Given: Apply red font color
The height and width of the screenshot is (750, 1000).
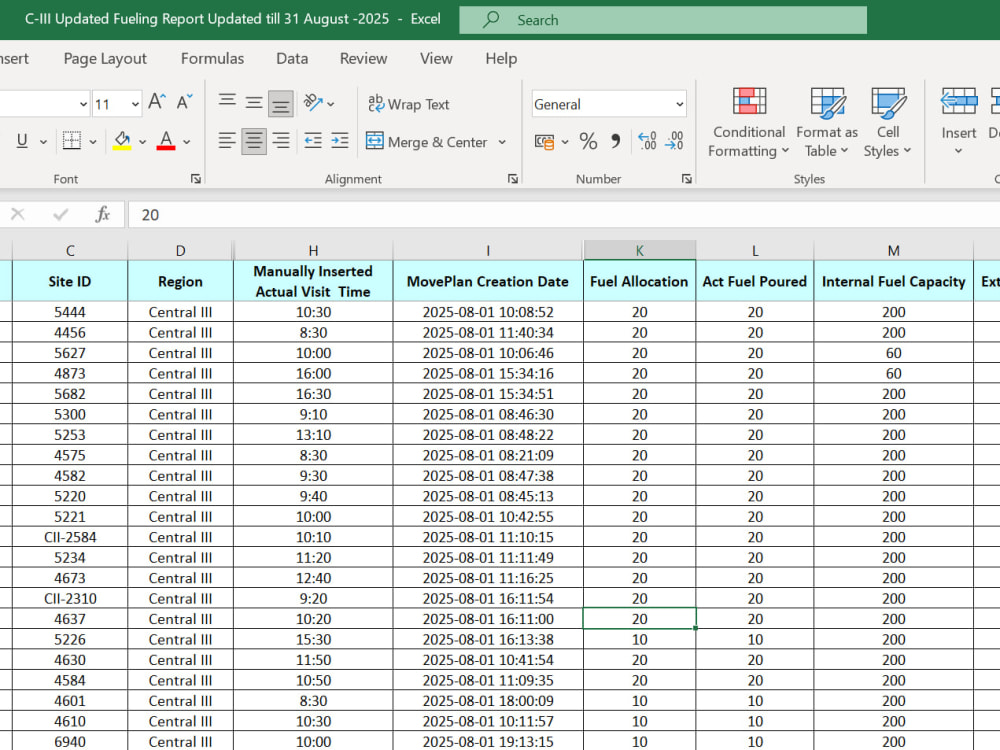Looking at the screenshot, I should (x=166, y=141).
